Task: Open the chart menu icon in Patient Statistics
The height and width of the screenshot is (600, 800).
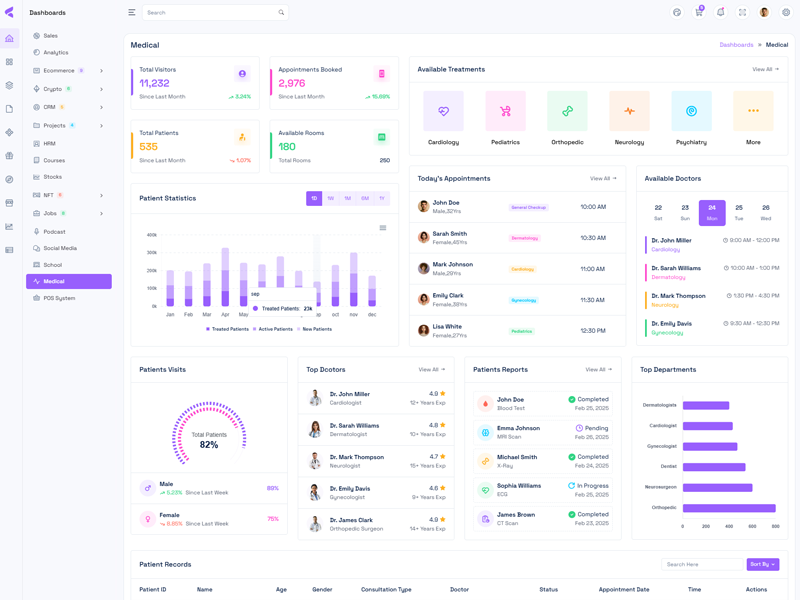Action: [383, 228]
